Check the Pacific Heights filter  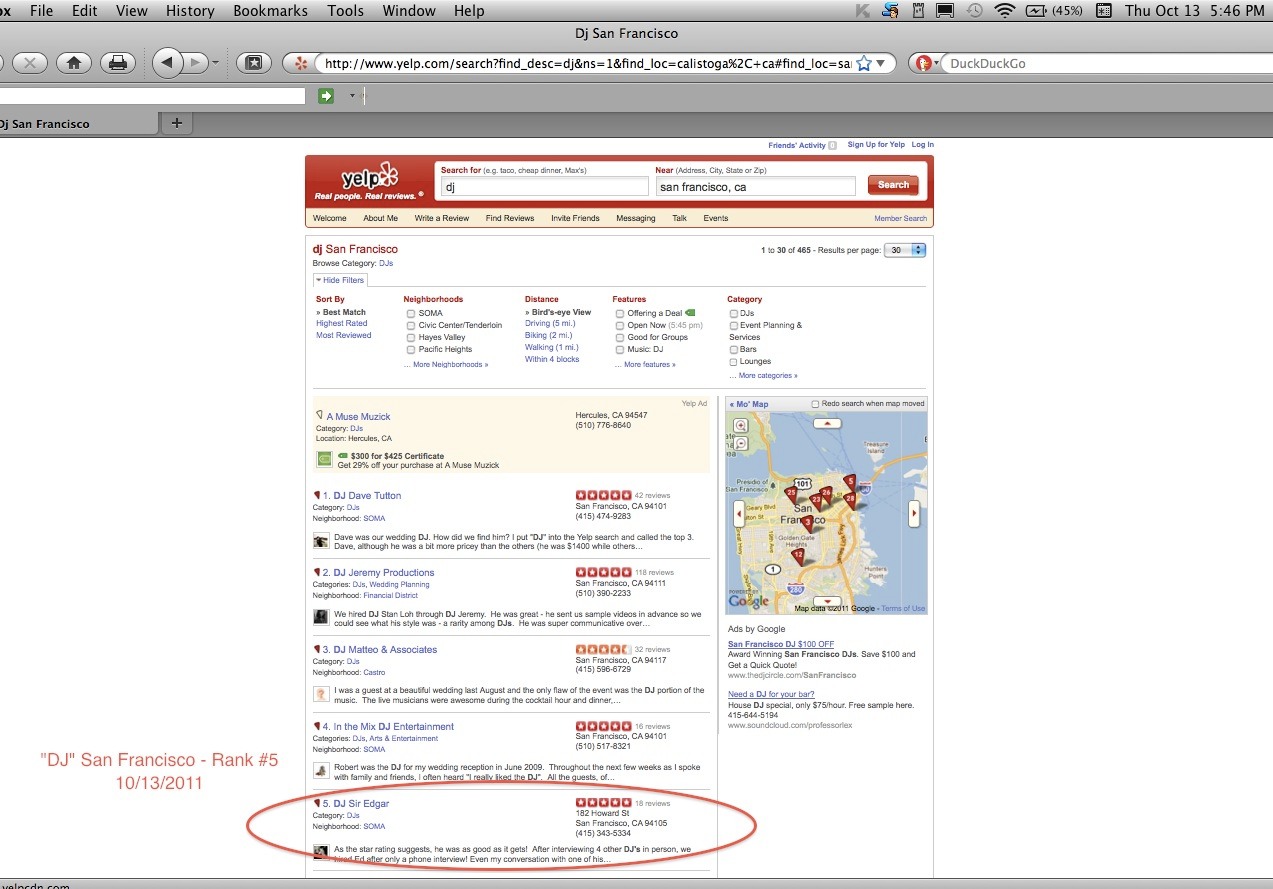click(x=411, y=350)
